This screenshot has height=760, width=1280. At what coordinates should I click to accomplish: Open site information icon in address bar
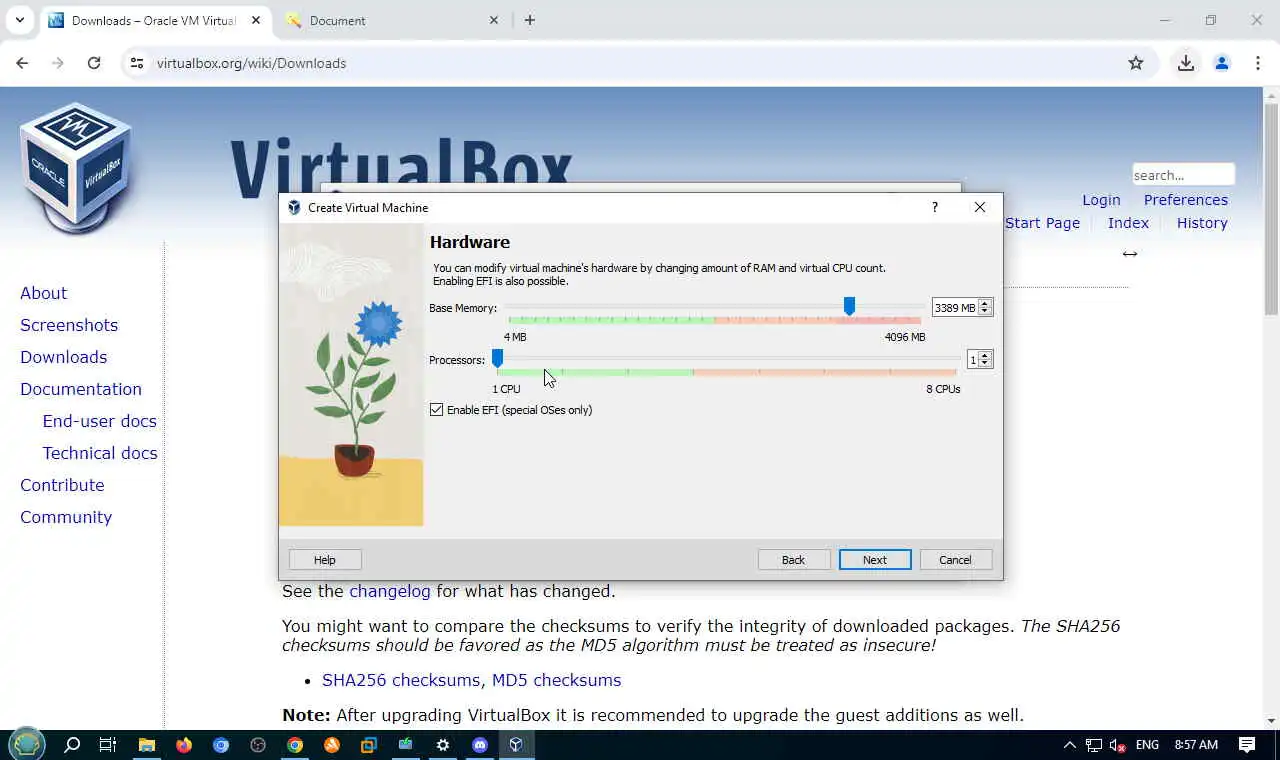[137, 63]
